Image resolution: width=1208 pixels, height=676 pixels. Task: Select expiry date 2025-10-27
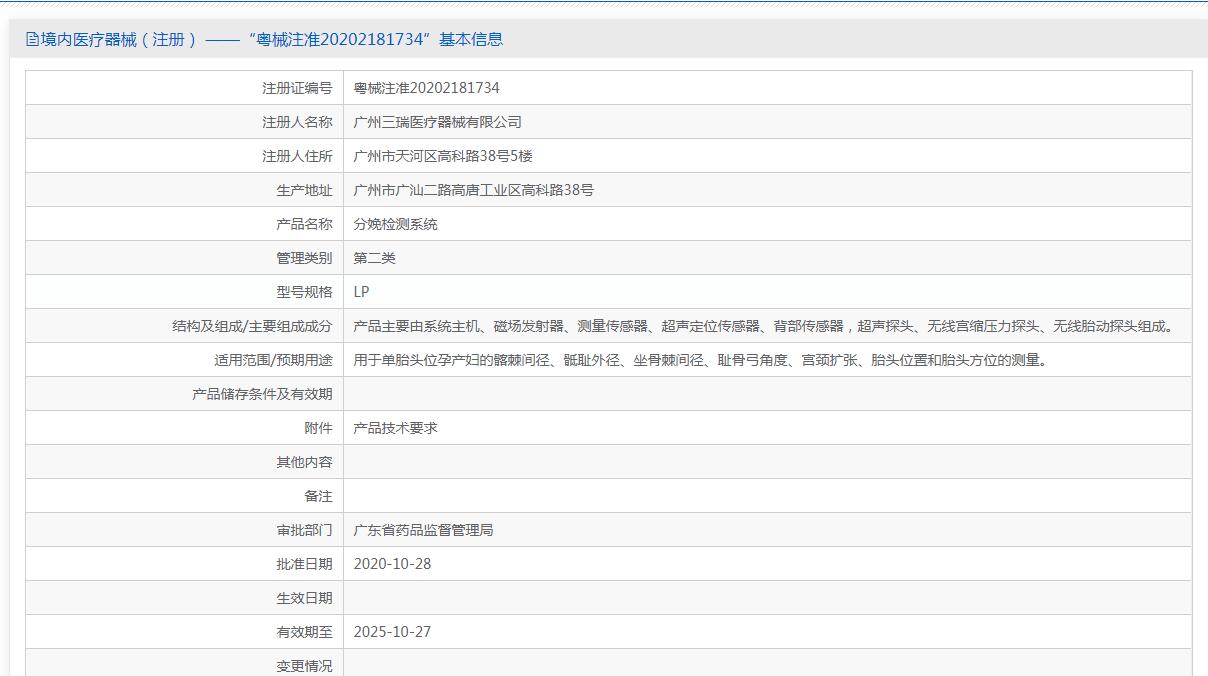pyautogui.click(x=393, y=632)
